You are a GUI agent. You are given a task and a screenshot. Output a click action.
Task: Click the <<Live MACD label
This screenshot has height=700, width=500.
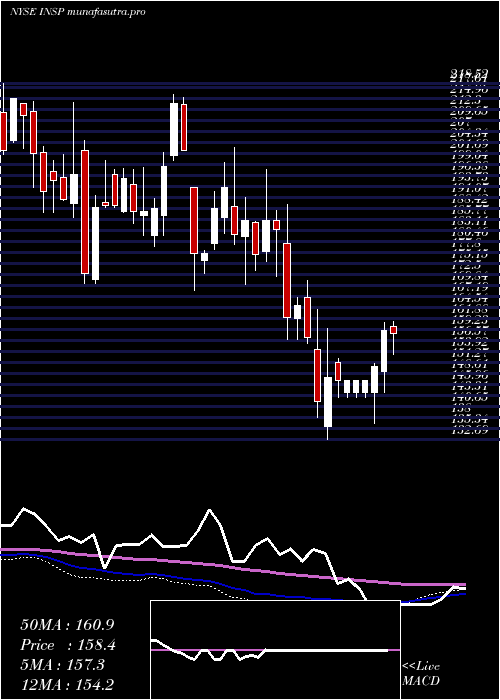421,674
